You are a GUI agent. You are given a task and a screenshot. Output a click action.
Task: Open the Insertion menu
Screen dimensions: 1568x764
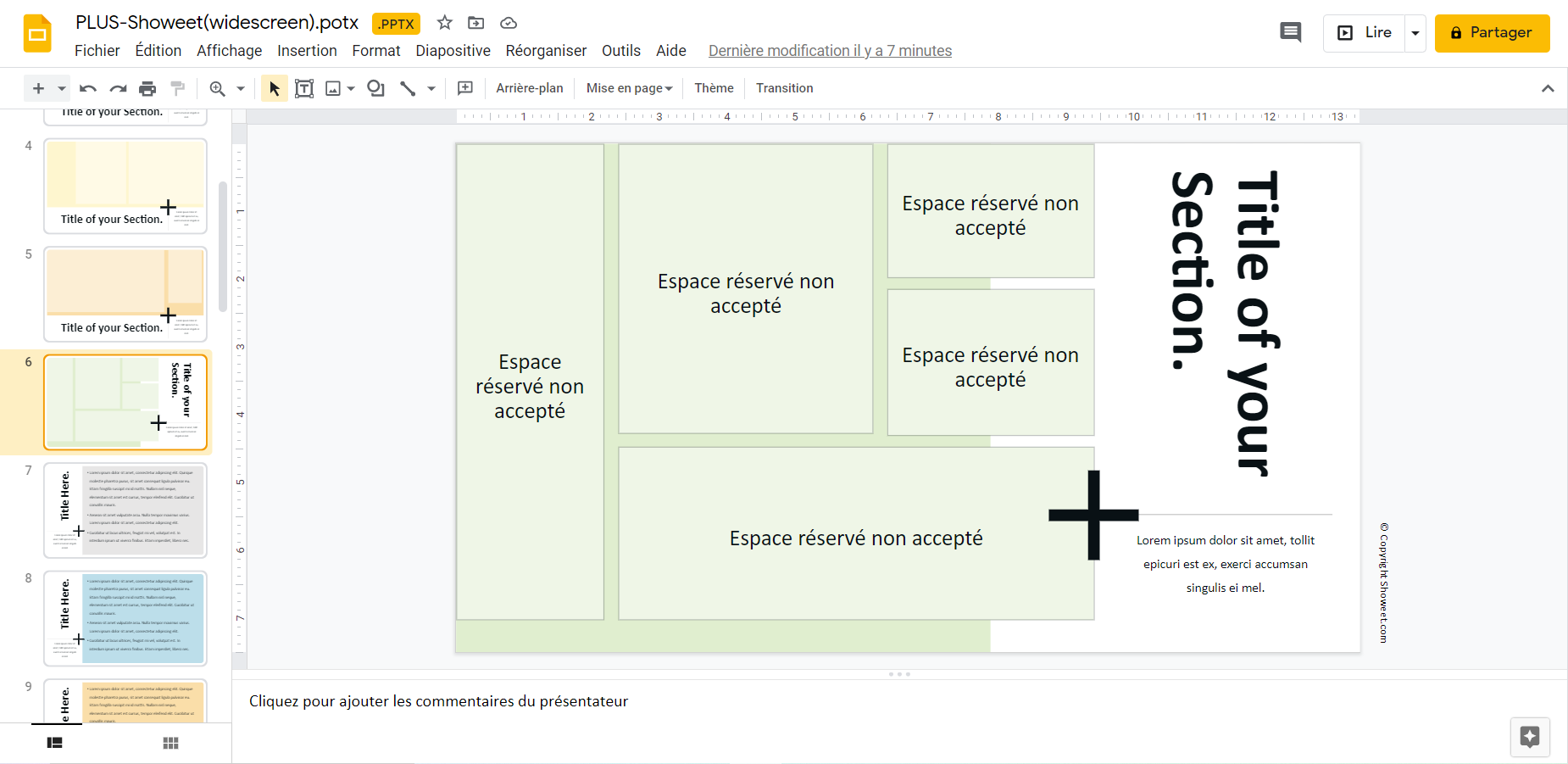[307, 51]
